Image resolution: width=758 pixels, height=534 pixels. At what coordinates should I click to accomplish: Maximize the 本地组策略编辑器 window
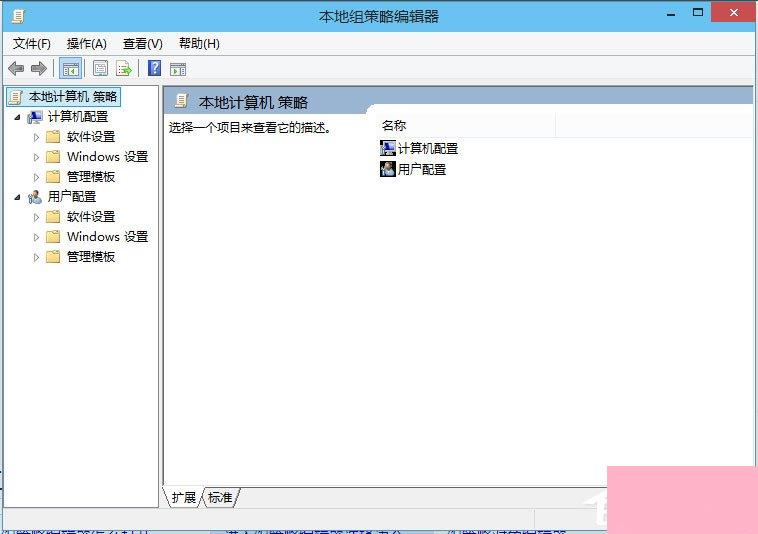click(x=698, y=13)
